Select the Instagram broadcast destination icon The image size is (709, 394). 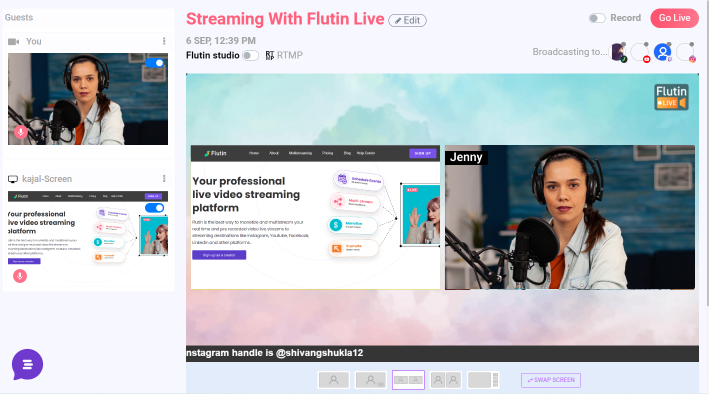(x=685, y=52)
